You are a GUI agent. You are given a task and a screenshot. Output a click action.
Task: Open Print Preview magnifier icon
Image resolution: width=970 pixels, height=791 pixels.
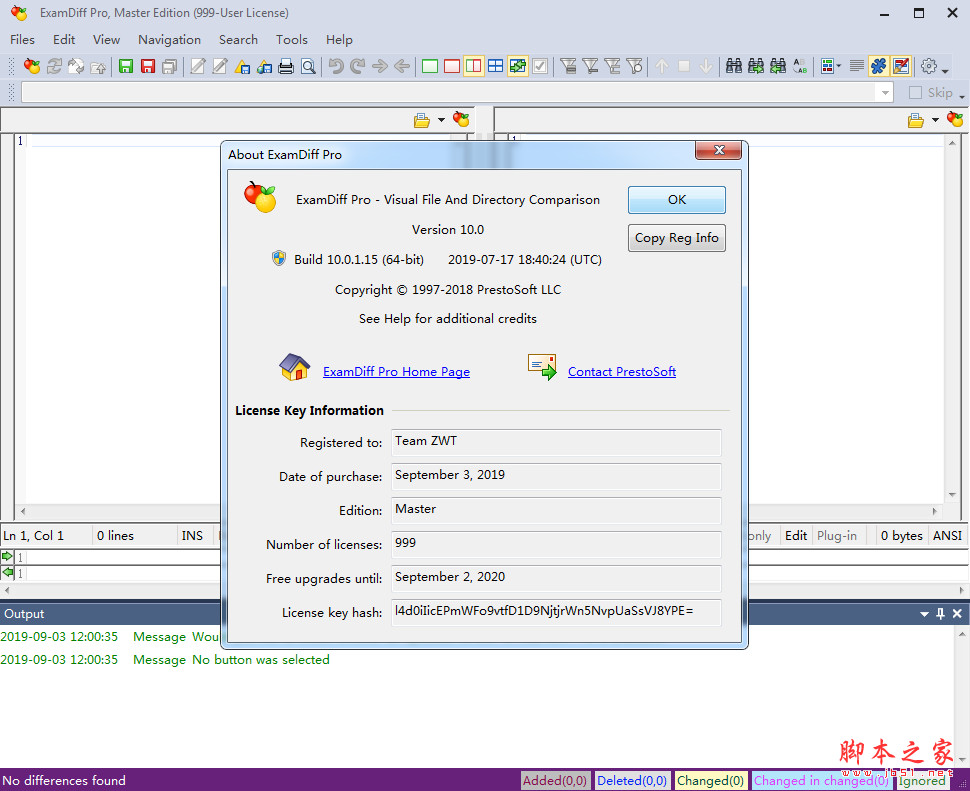[308, 66]
